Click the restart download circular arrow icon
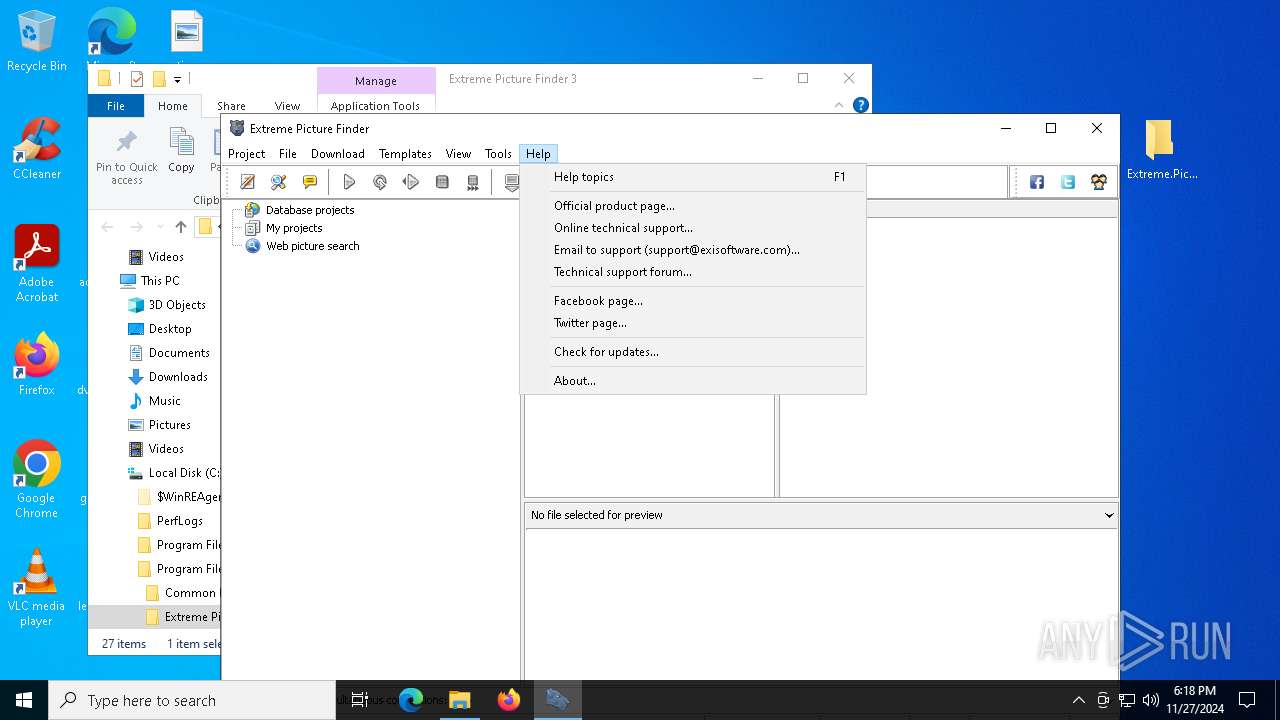This screenshot has width=1280, height=720. pos(380,182)
